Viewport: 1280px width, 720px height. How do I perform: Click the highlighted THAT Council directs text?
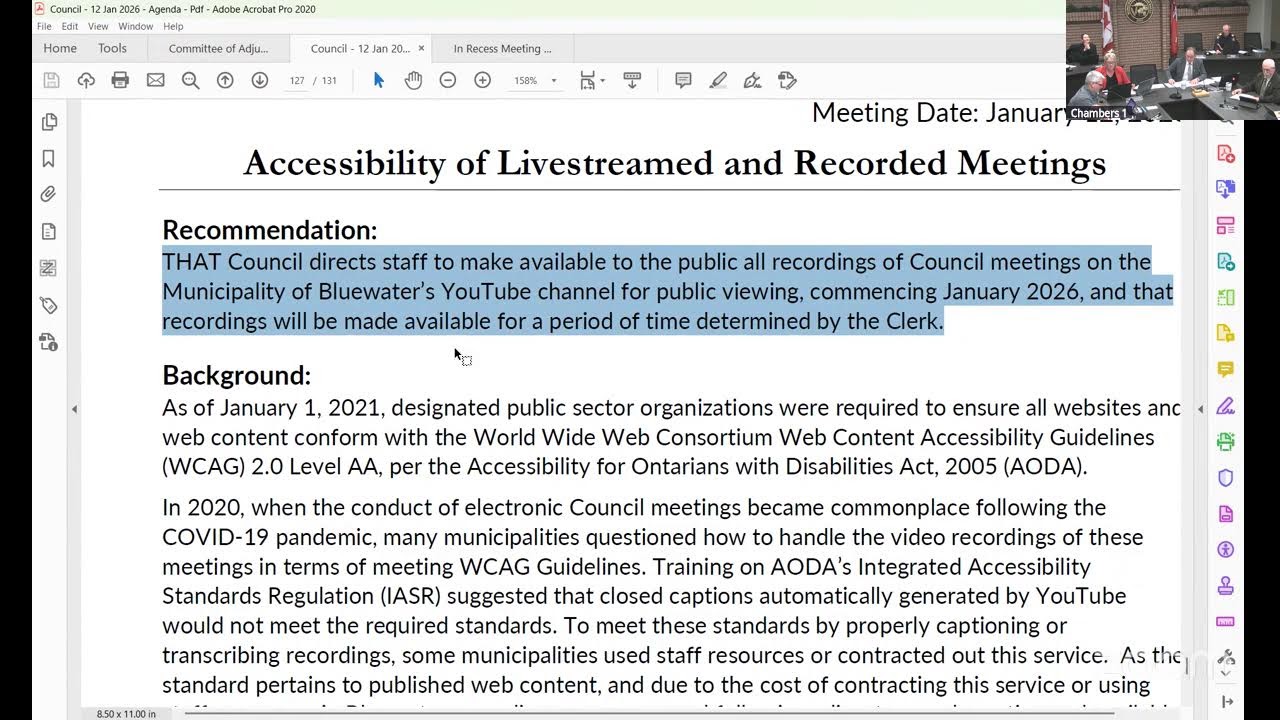tap(667, 291)
